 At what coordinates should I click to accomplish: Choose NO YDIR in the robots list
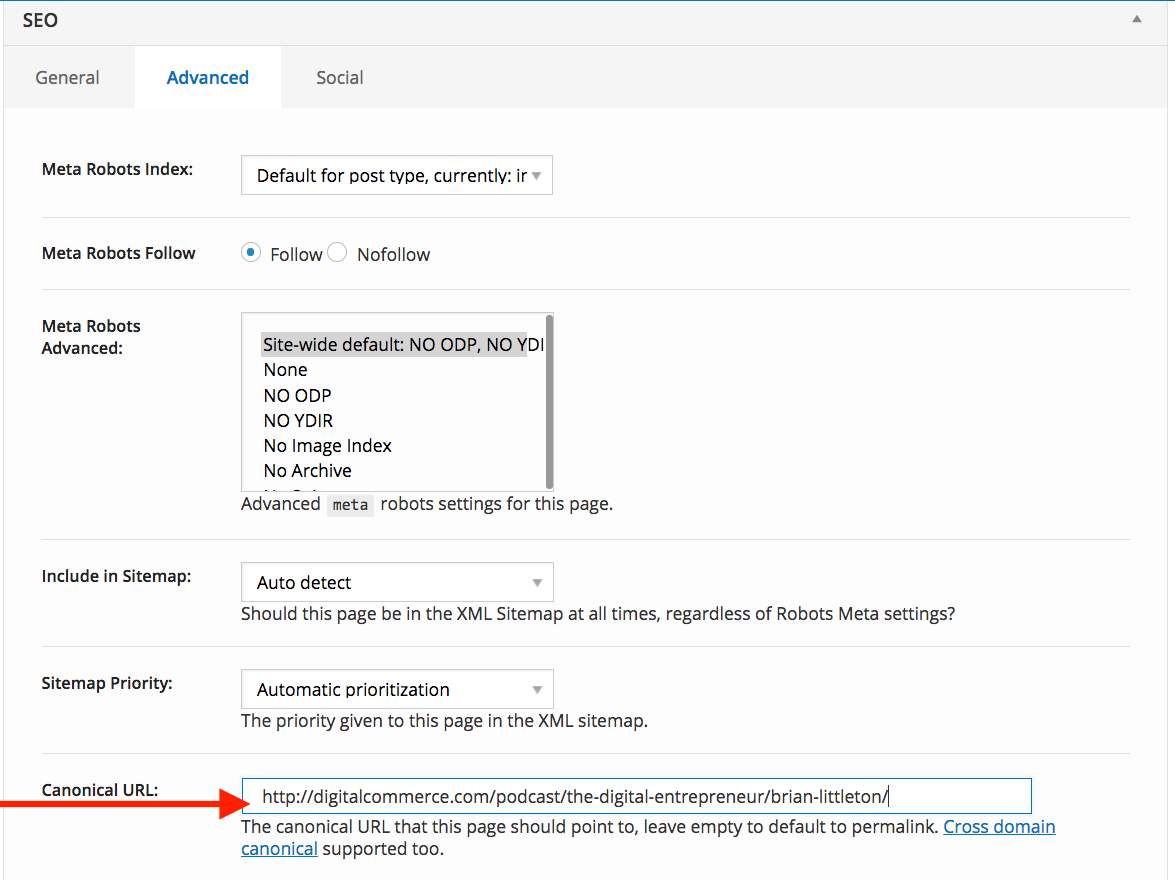[298, 421]
